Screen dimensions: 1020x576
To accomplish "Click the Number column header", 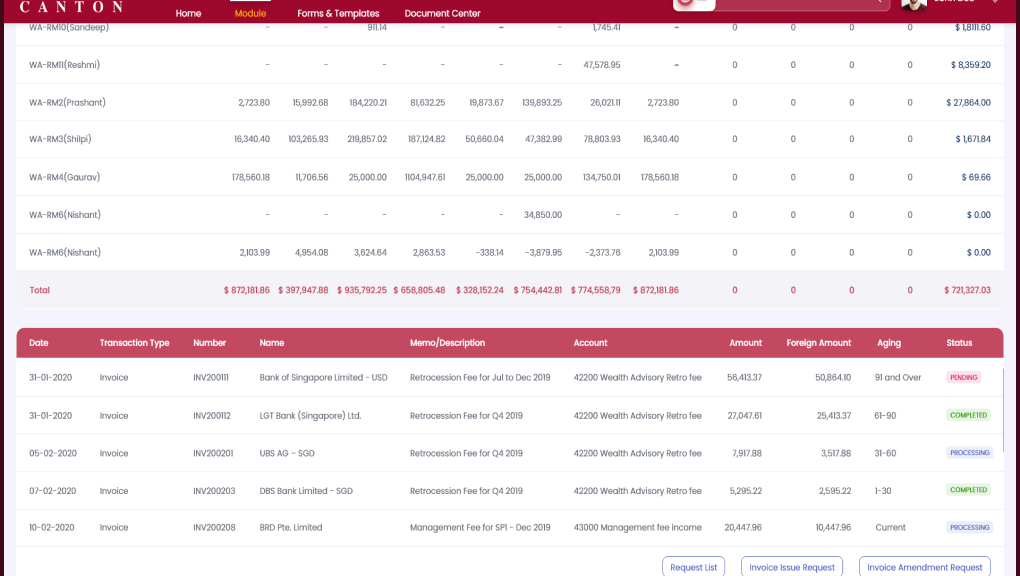I will click(x=209, y=343).
